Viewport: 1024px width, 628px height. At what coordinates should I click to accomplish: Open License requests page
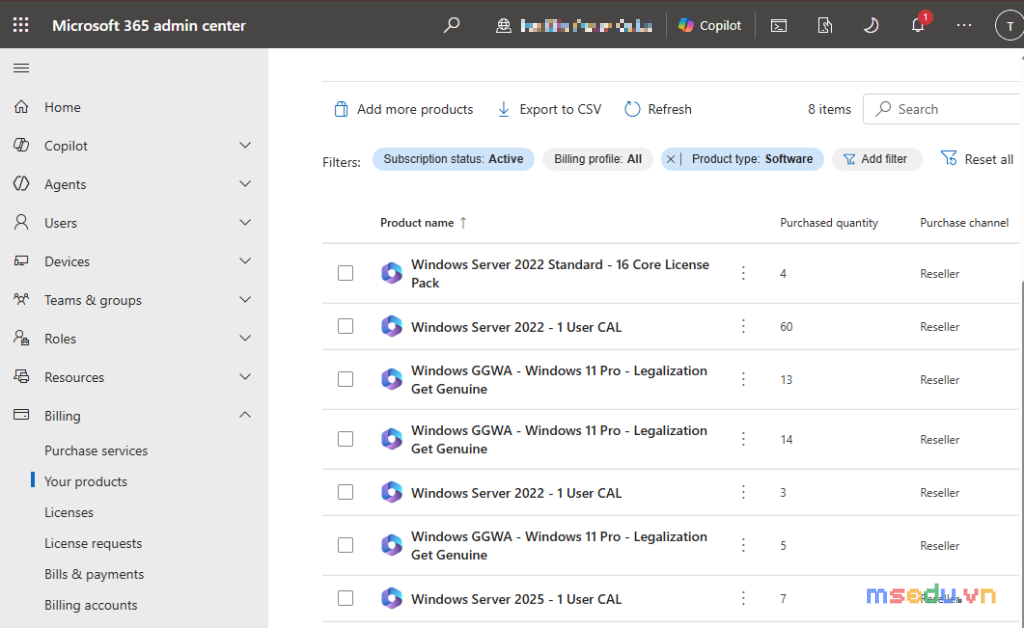(93, 543)
